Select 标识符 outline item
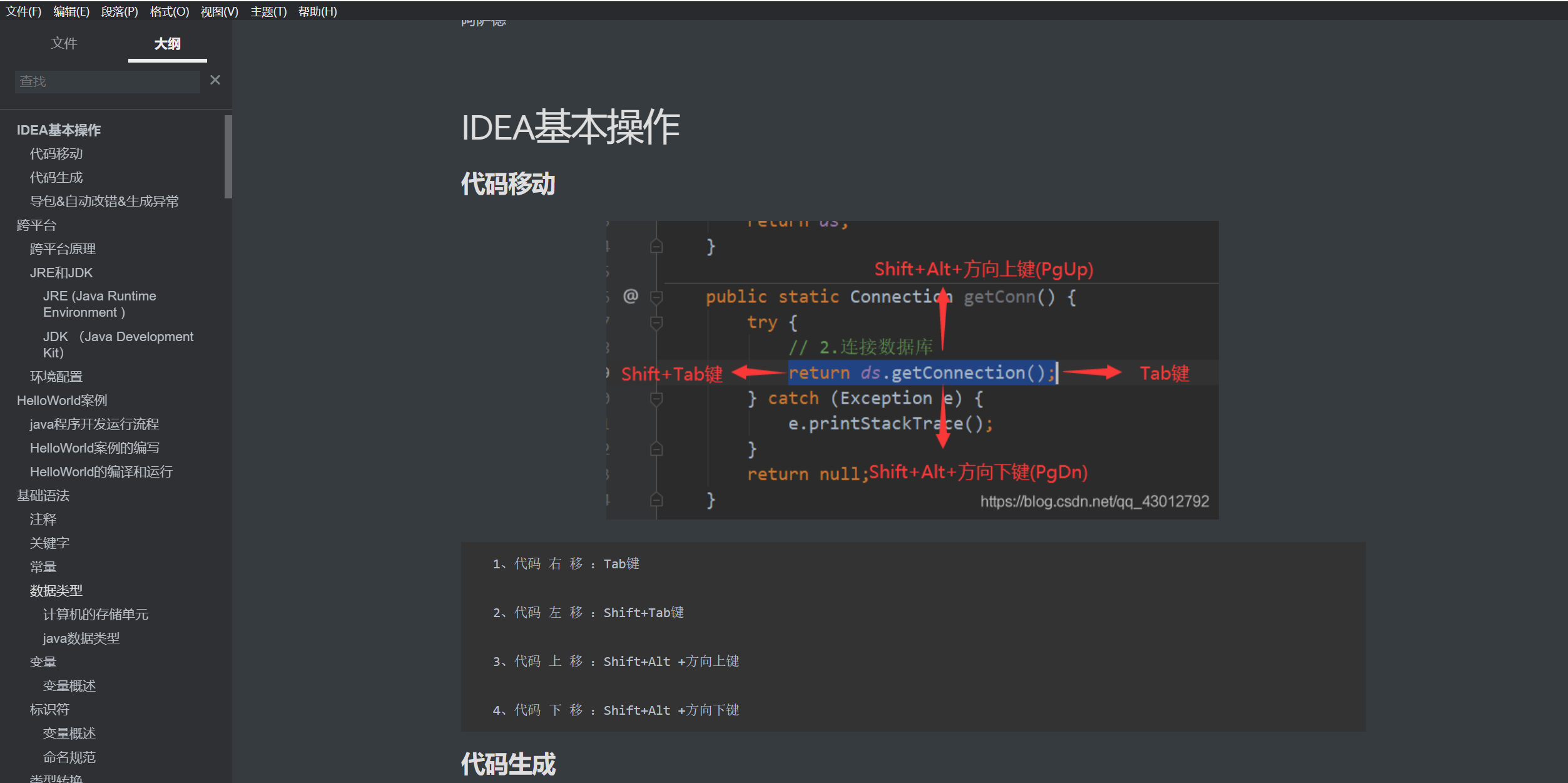1568x783 pixels. pyautogui.click(x=49, y=710)
